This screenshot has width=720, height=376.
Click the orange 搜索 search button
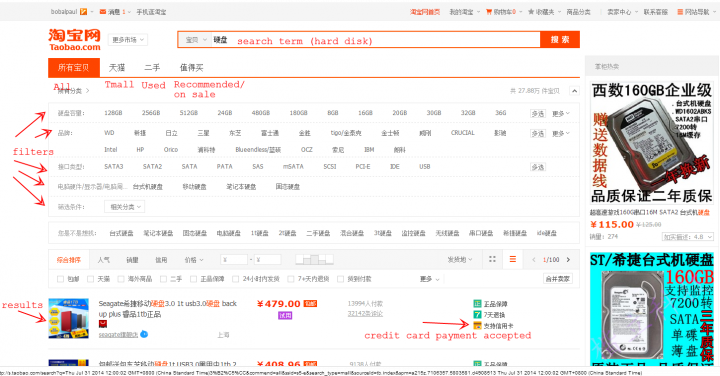click(560, 39)
